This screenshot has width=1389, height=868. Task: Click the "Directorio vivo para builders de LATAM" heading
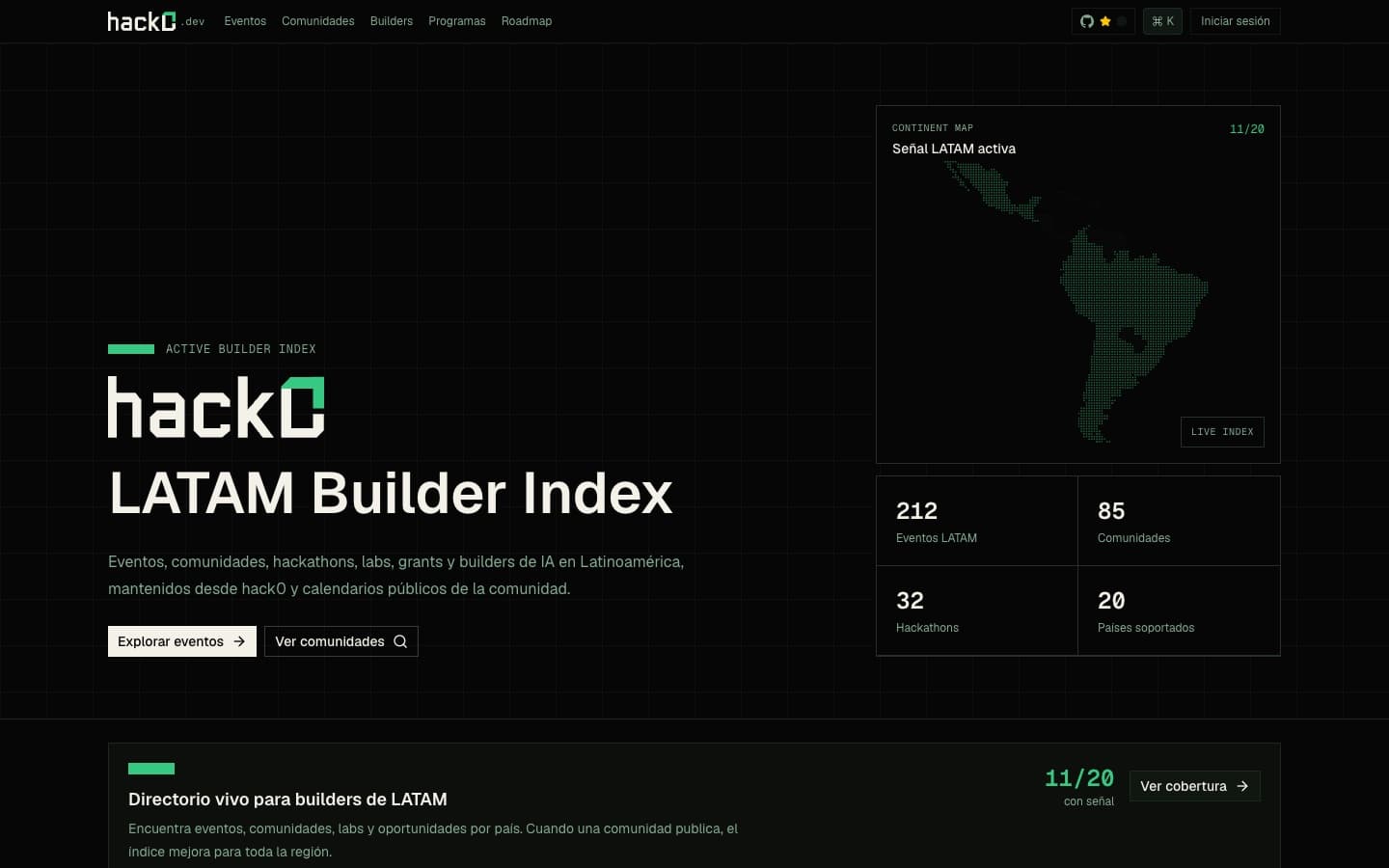pyautogui.click(x=287, y=800)
